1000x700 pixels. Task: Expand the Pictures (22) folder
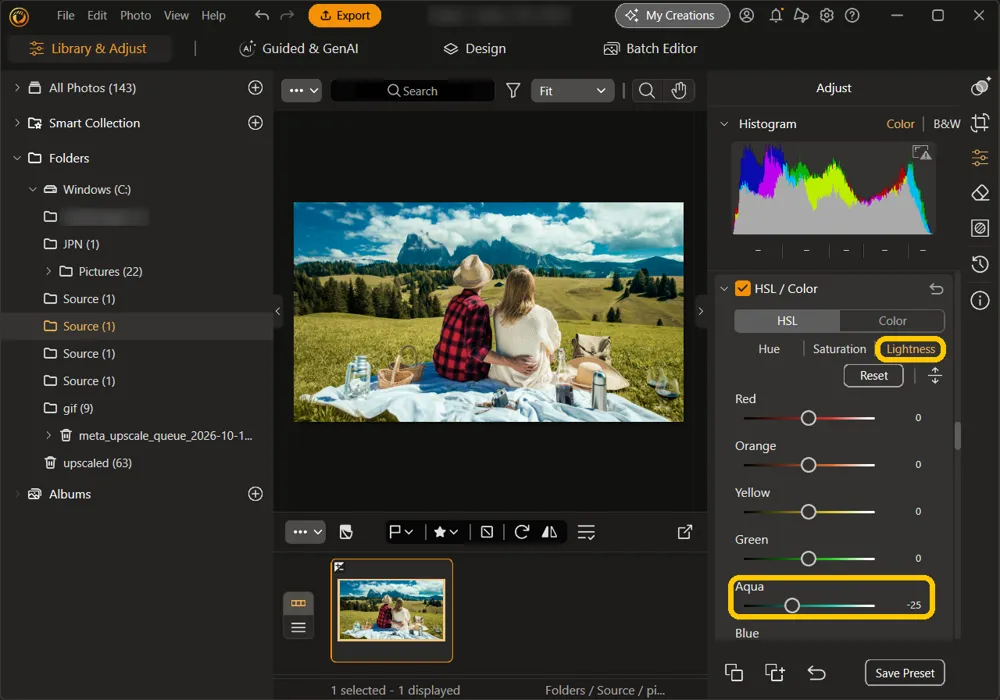tap(48, 271)
